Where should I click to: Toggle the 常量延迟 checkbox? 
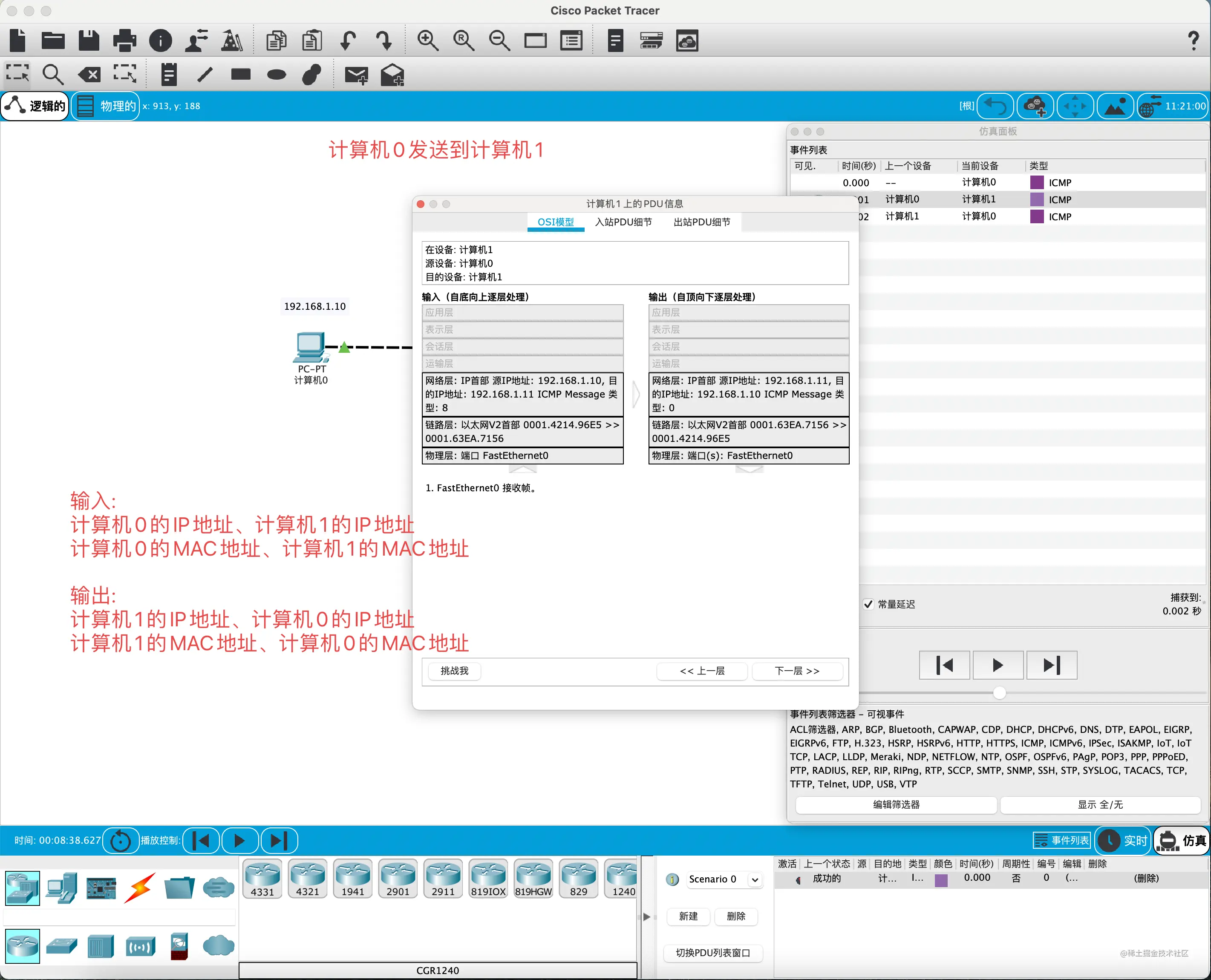(x=868, y=604)
